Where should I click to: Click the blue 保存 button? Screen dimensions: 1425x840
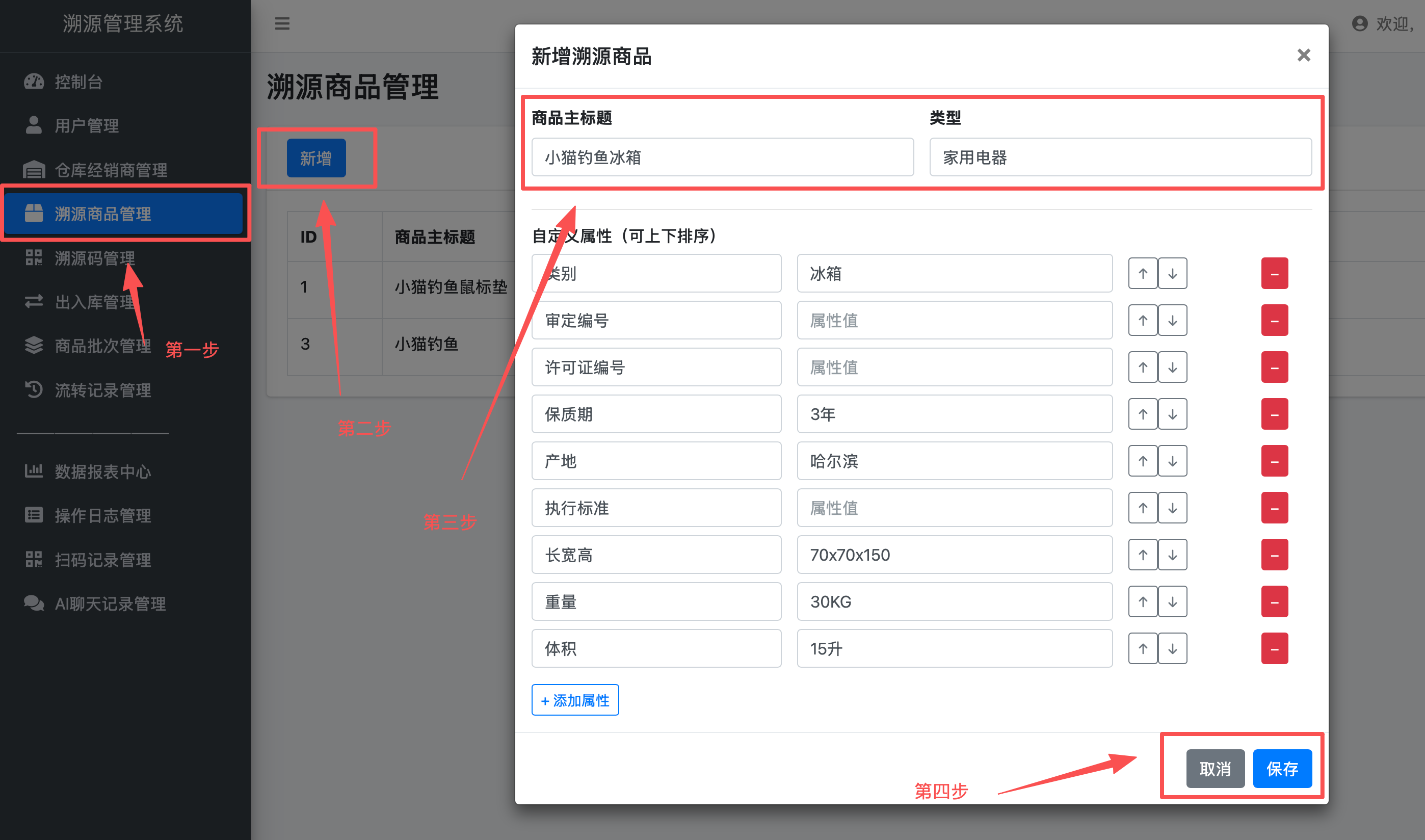coord(1282,769)
